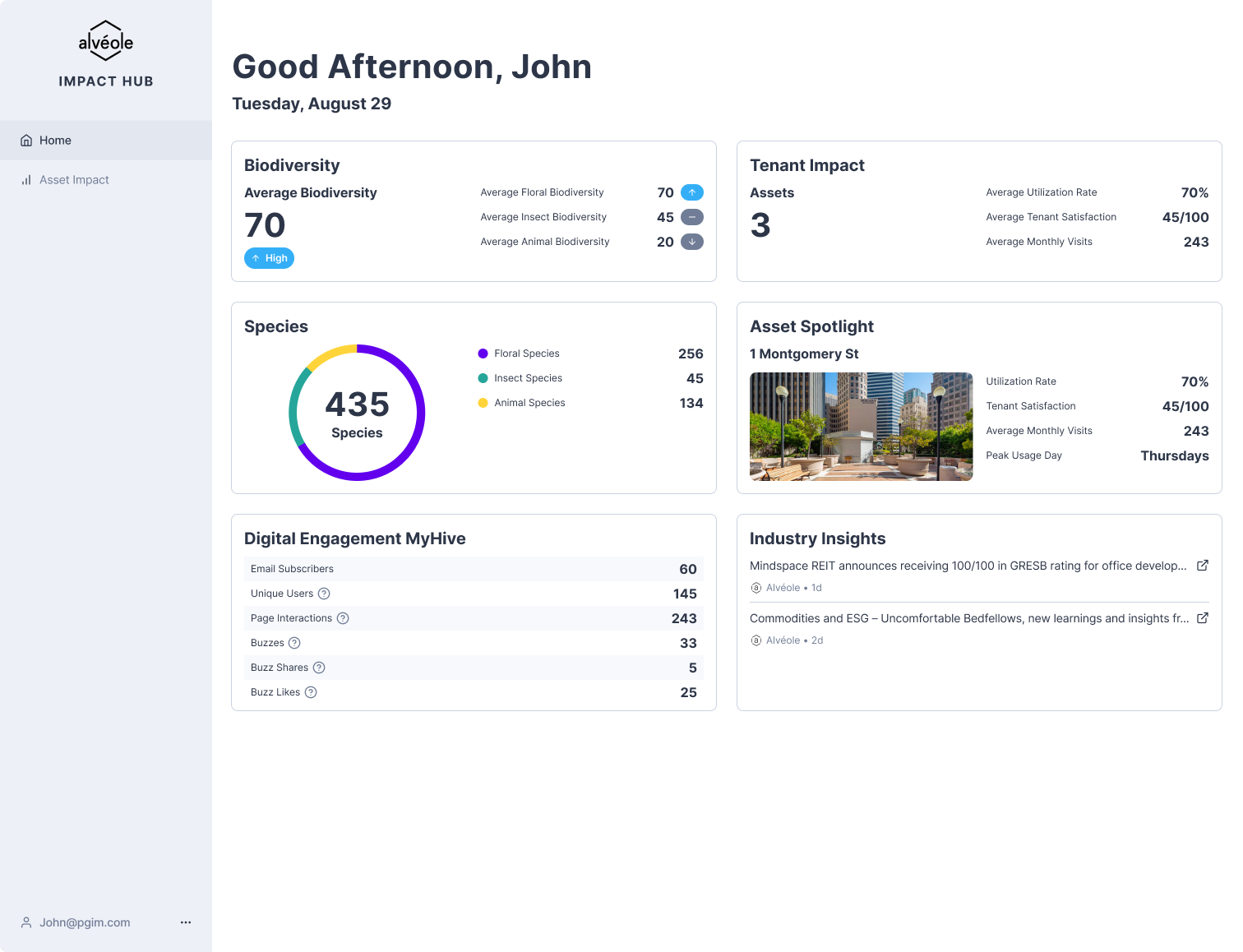Viewport: 1243px width, 952px height.
Task: Click the 1 Montgomery St asset photo
Action: point(861,427)
